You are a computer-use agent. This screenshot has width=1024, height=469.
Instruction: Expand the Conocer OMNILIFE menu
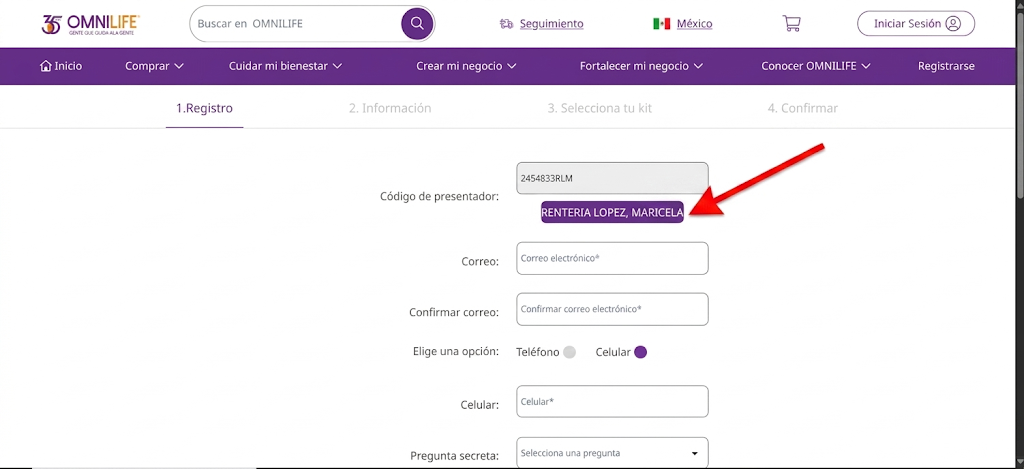(816, 66)
